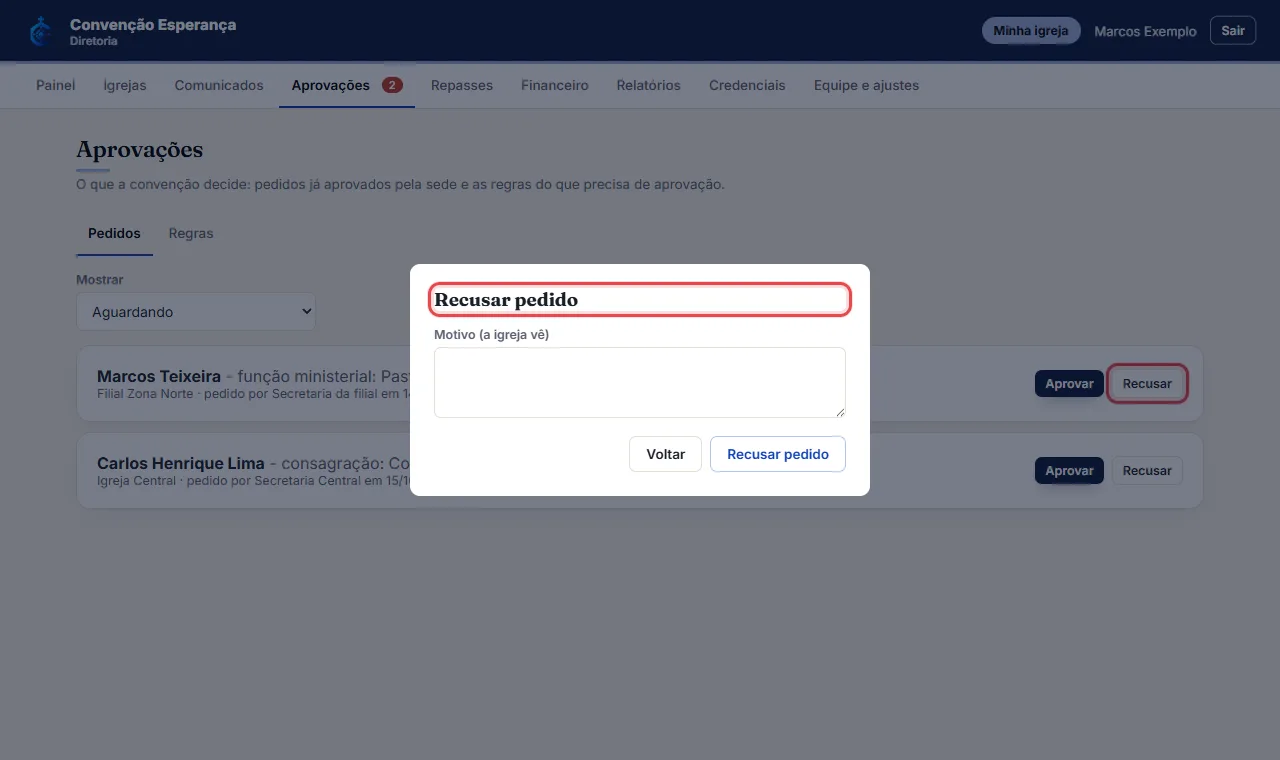Click the Motivo (a igreja vê) label
This screenshot has height=760, width=1280.
(492, 335)
